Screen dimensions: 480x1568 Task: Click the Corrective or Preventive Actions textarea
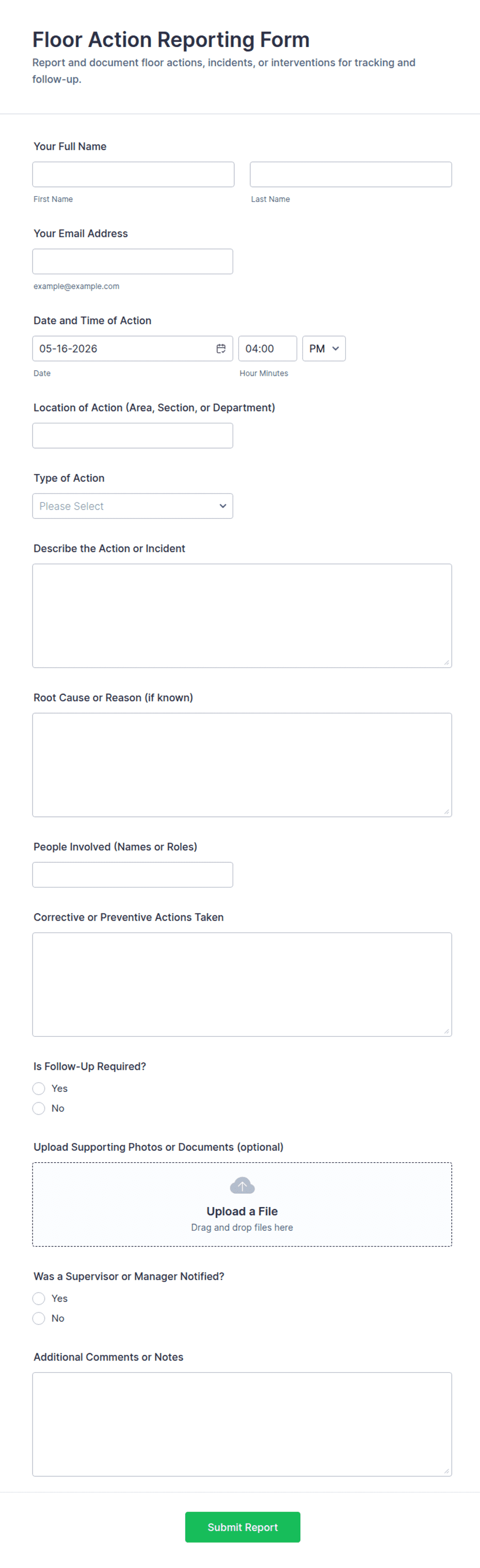click(x=242, y=984)
